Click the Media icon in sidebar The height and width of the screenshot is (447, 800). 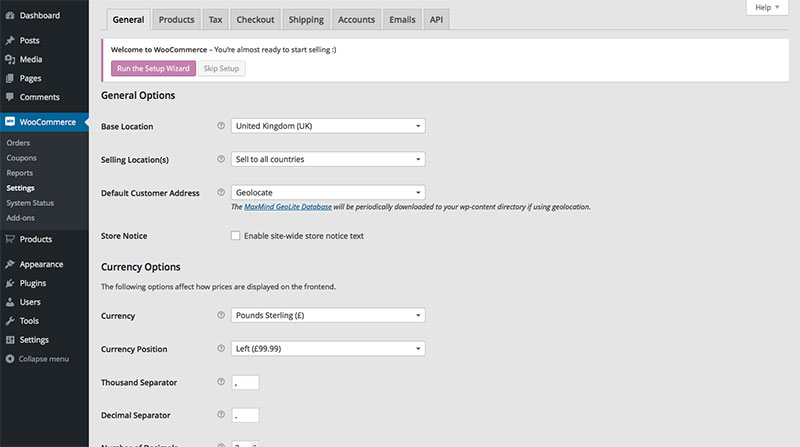click(x=10, y=59)
